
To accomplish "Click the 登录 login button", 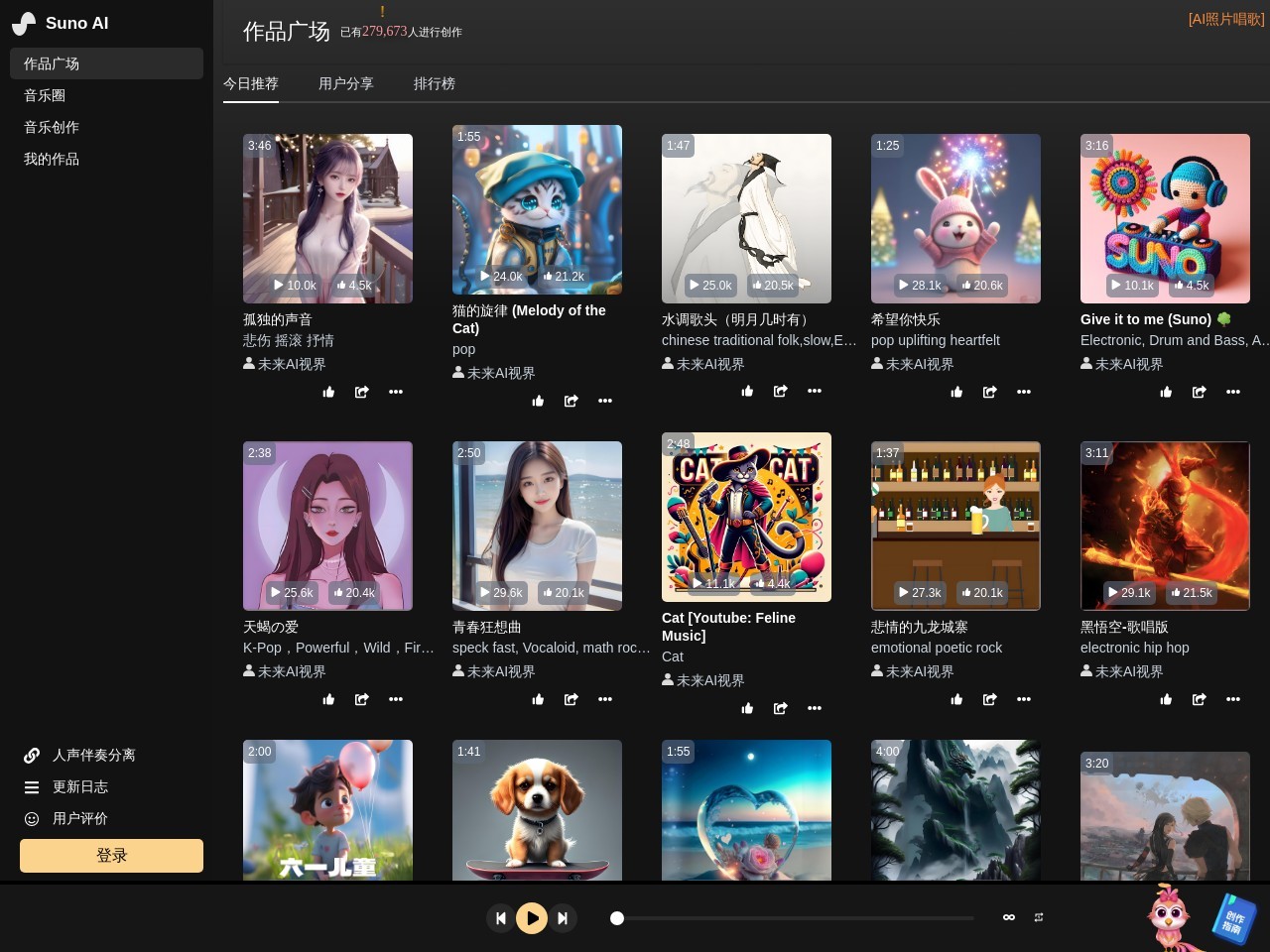I will click(x=111, y=856).
